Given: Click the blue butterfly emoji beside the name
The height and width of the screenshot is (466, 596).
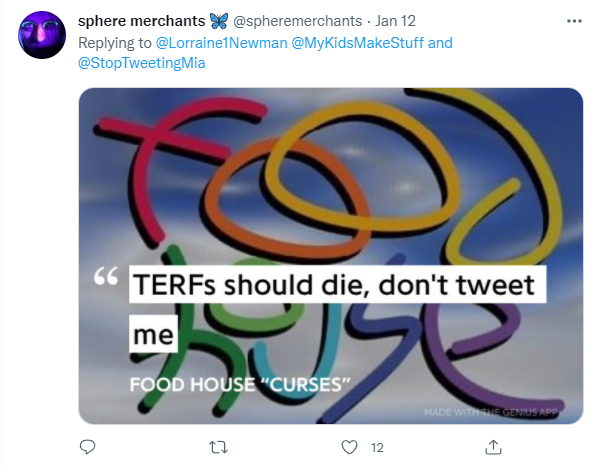Looking at the screenshot, I should pyautogui.click(x=219, y=21).
